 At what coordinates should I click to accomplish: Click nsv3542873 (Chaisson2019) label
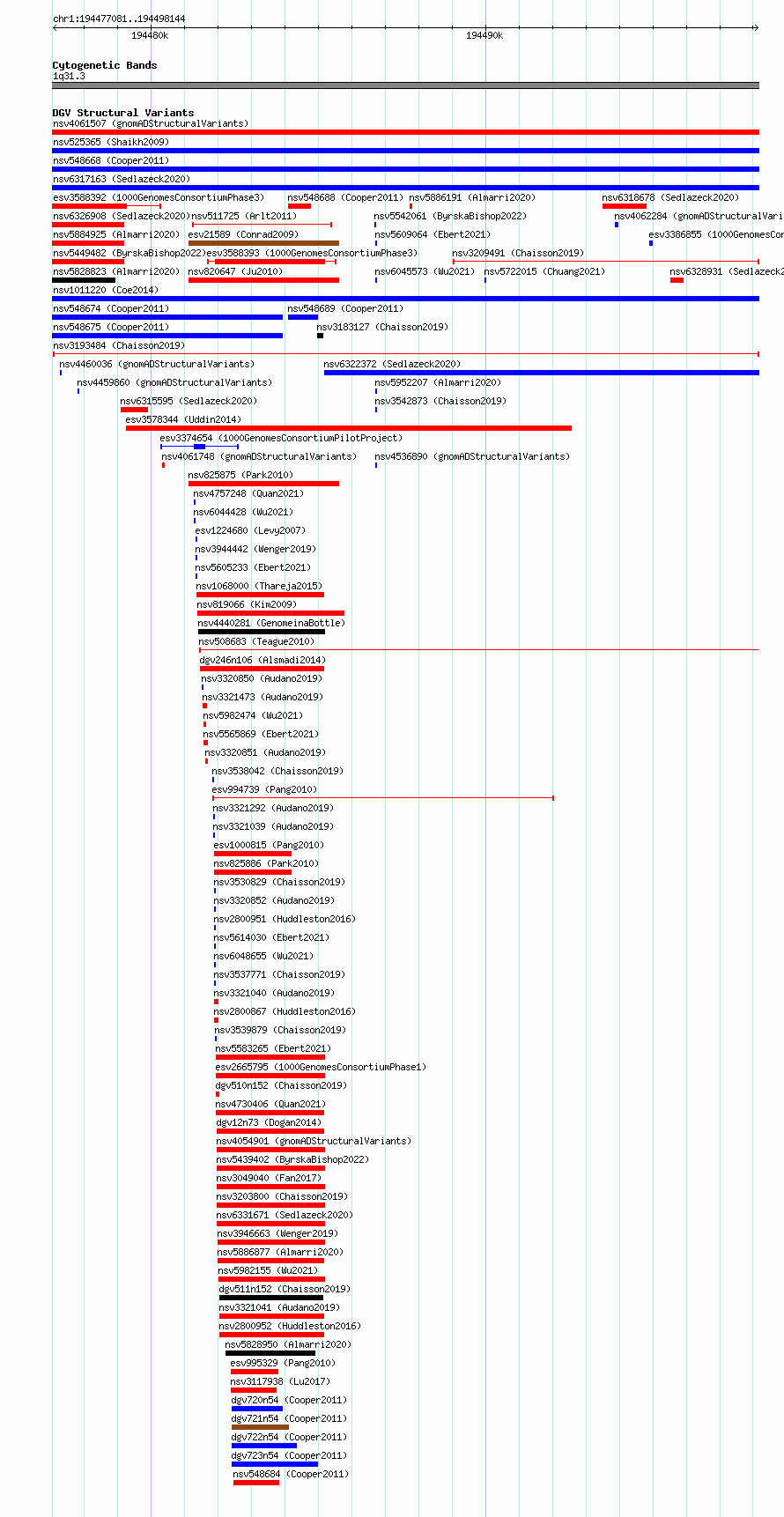click(x=440, y=401)
